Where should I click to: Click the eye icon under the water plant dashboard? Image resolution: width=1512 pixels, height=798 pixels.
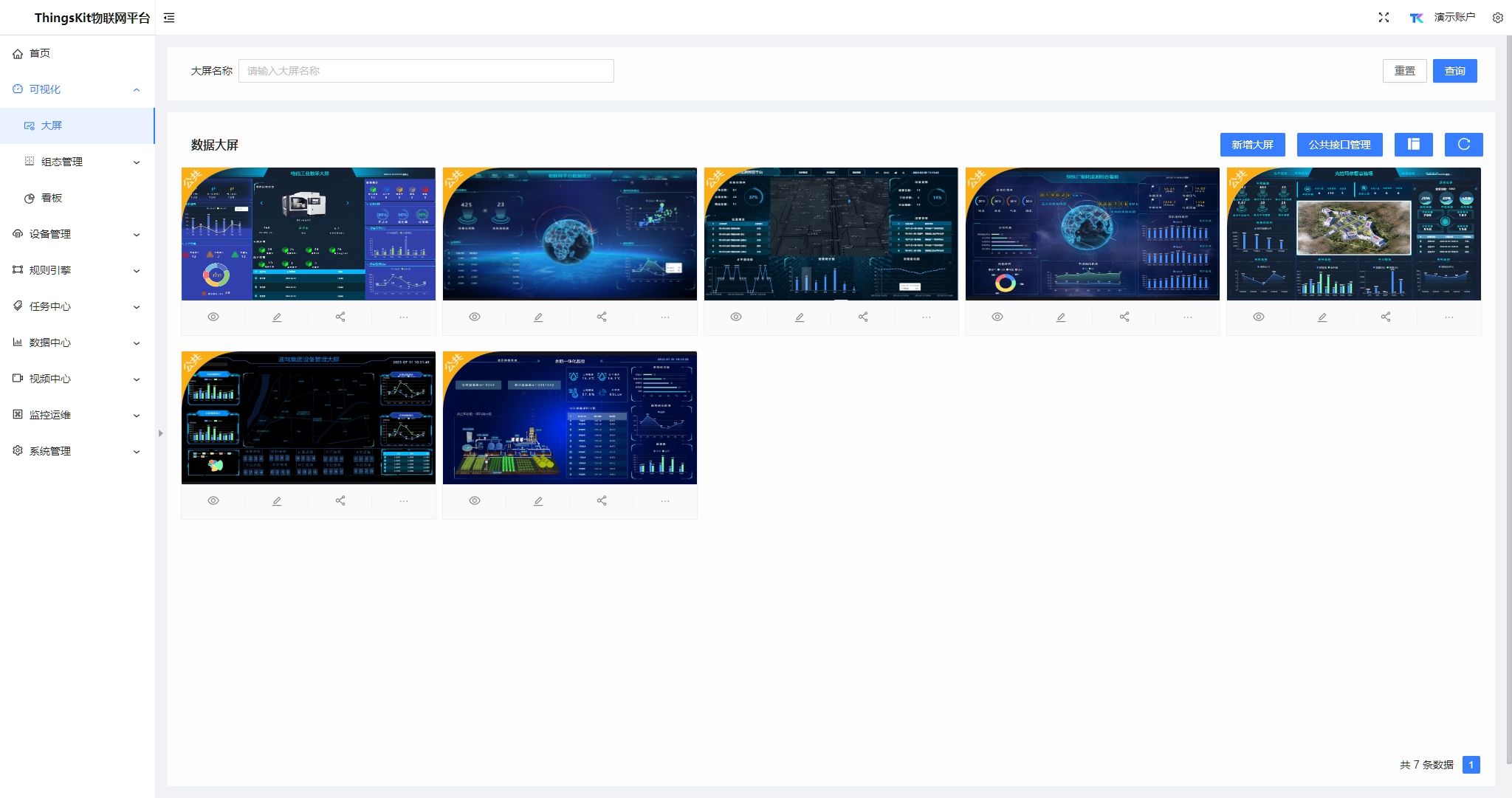(475, 501)
